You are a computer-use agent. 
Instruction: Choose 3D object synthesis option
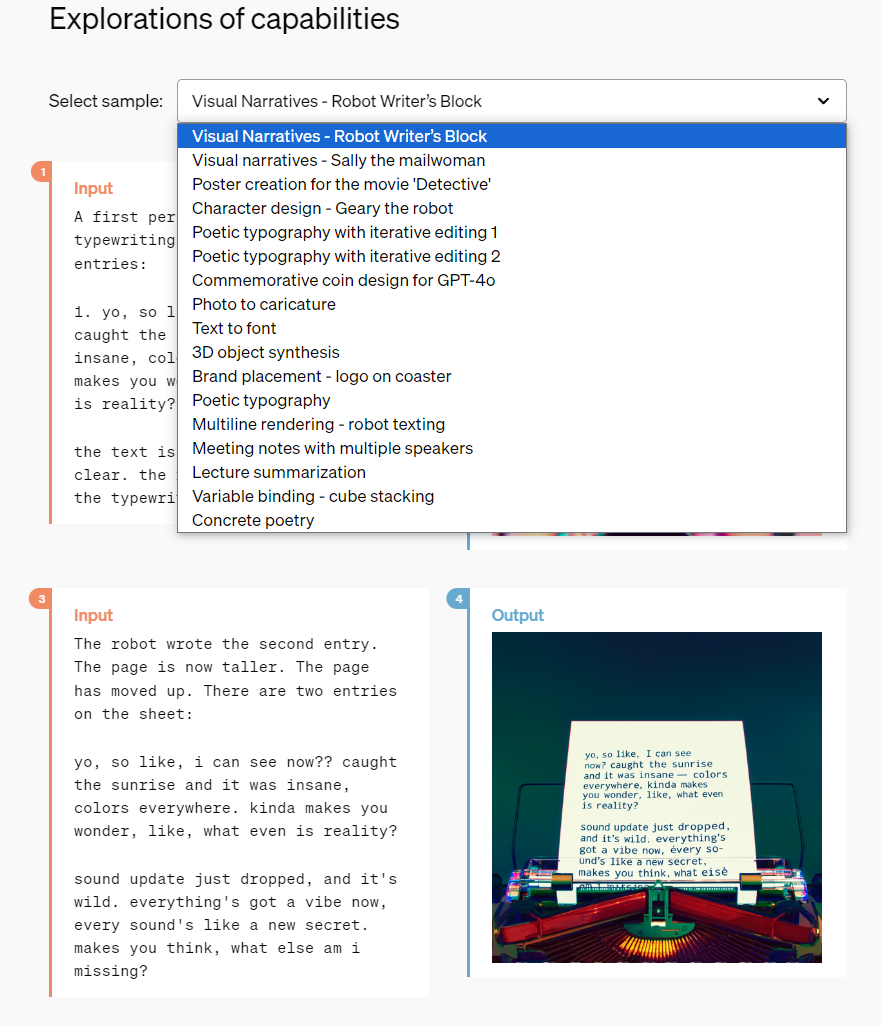click(512, 352)
